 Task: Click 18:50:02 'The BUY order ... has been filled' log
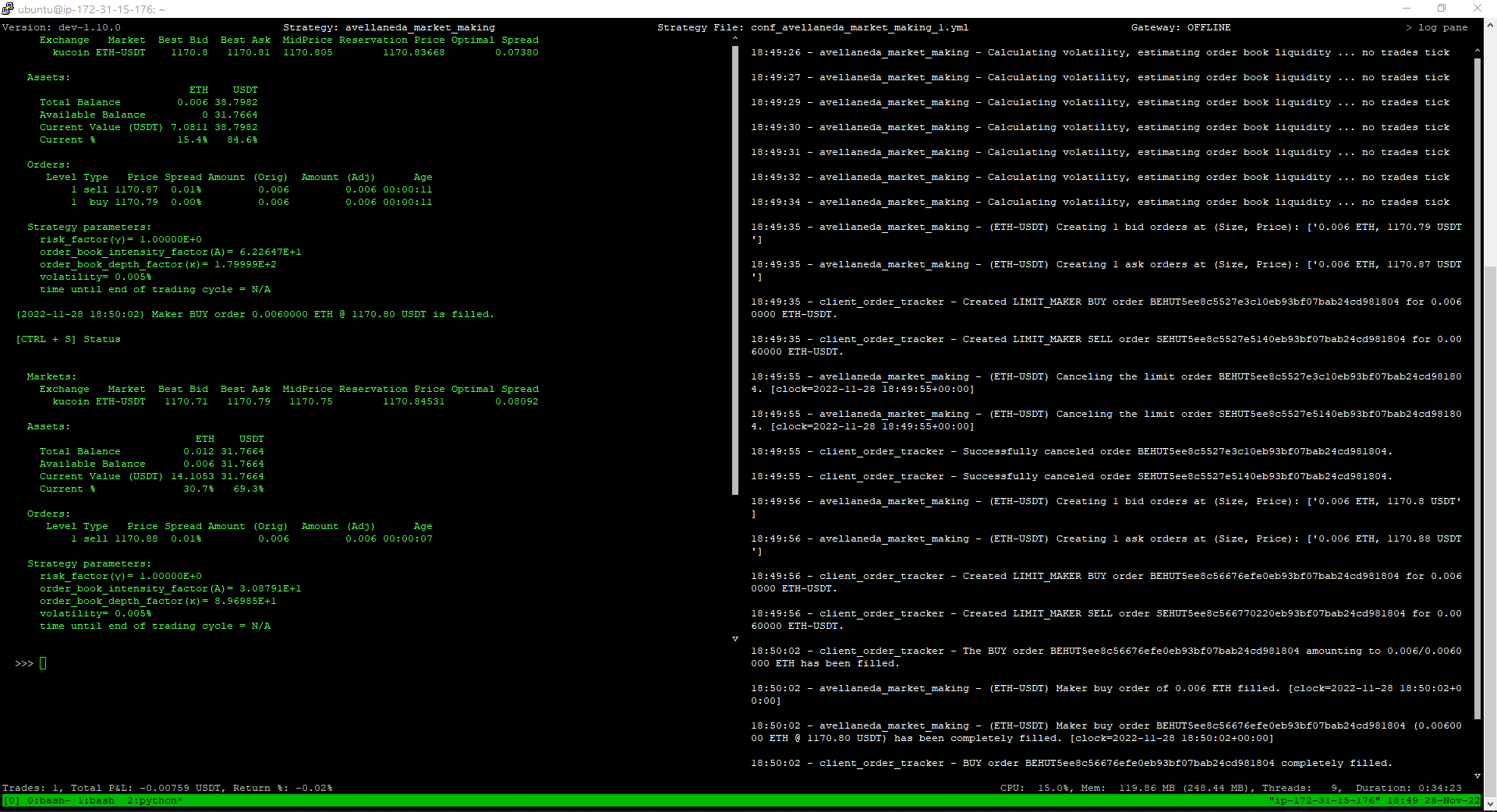point(1106,657)
